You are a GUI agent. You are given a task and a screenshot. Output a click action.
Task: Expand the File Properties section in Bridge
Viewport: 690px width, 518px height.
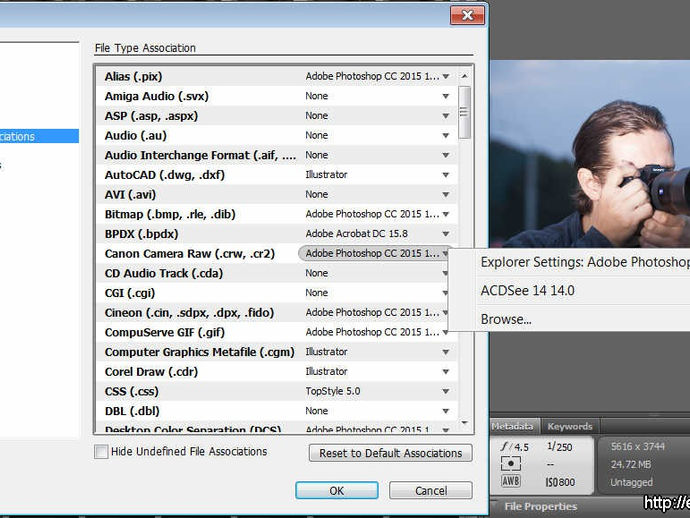point(540,507)
